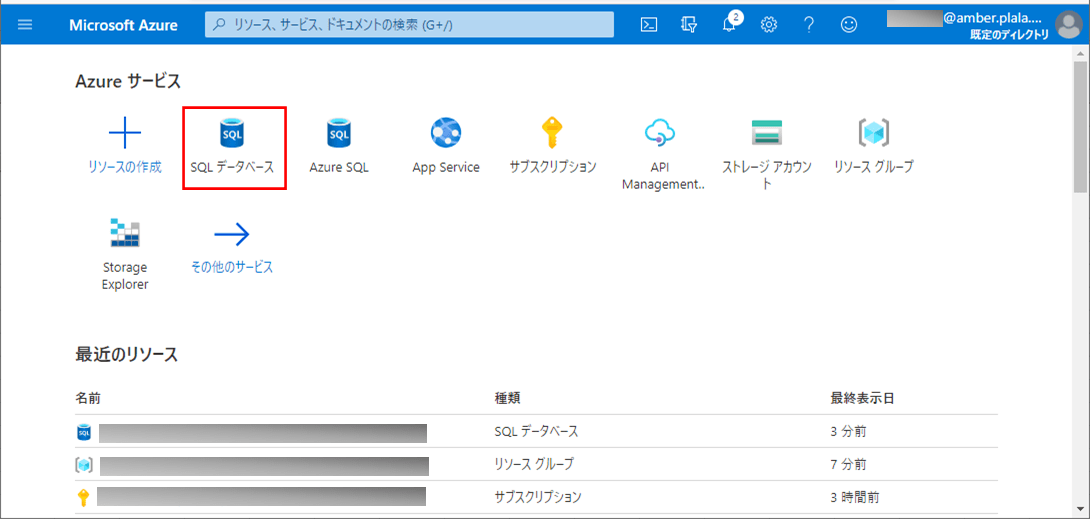
Task: Click the SQL データベース service label
Action: click(232, 167)
